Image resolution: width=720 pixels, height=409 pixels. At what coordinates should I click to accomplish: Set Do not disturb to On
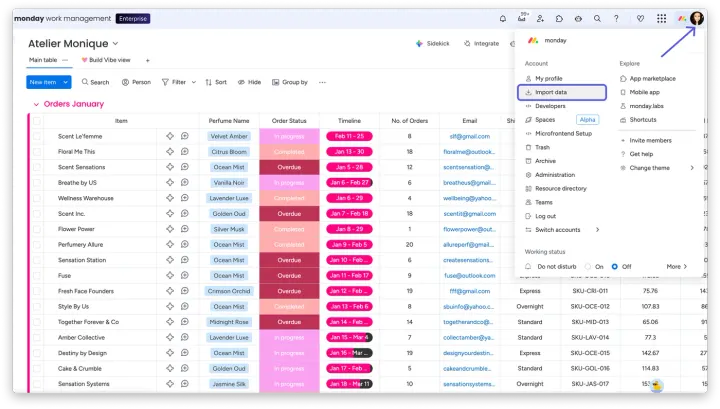[x=588, y=266]
